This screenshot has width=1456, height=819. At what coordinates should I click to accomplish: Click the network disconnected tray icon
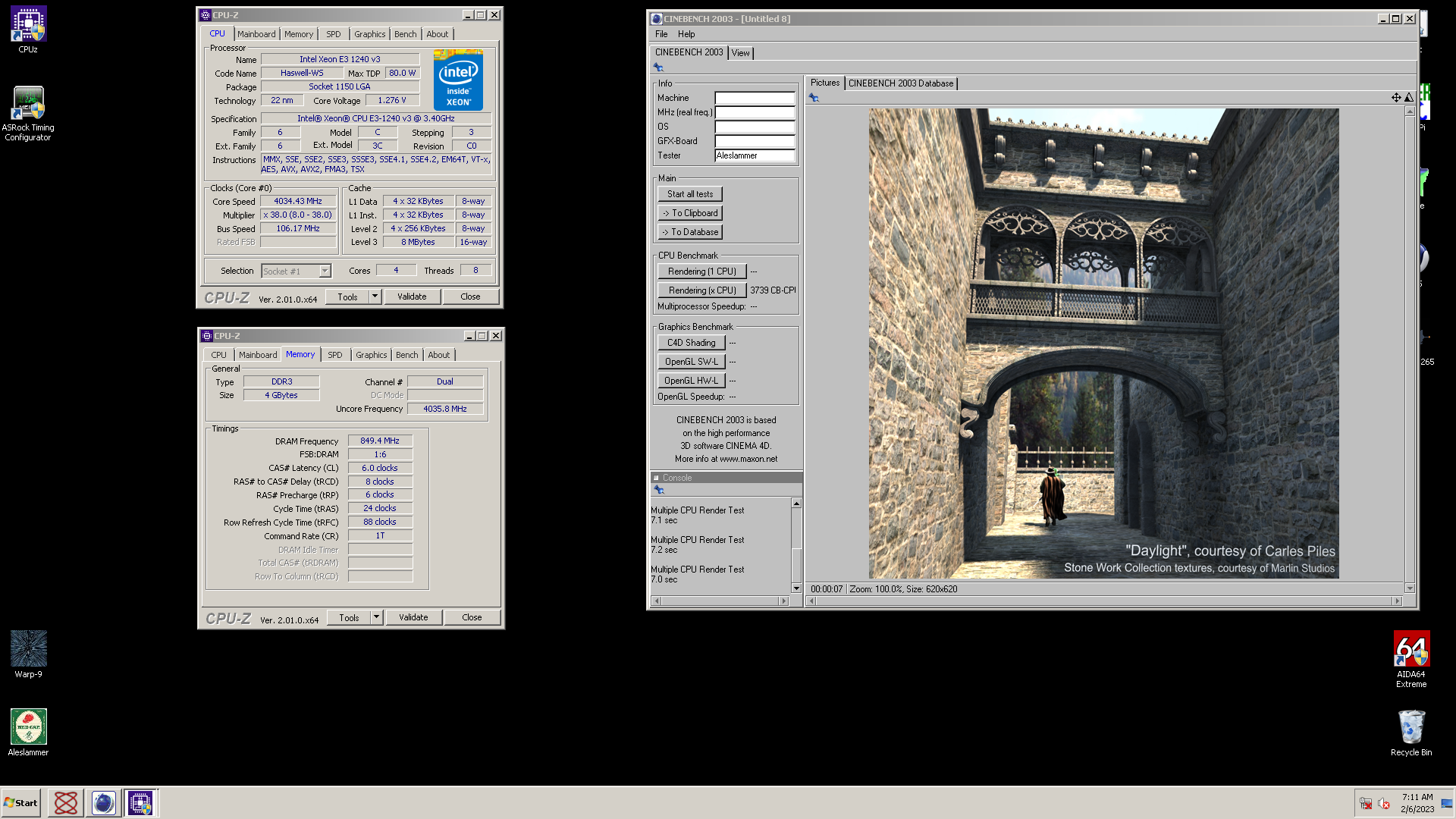click(1365, 804)
